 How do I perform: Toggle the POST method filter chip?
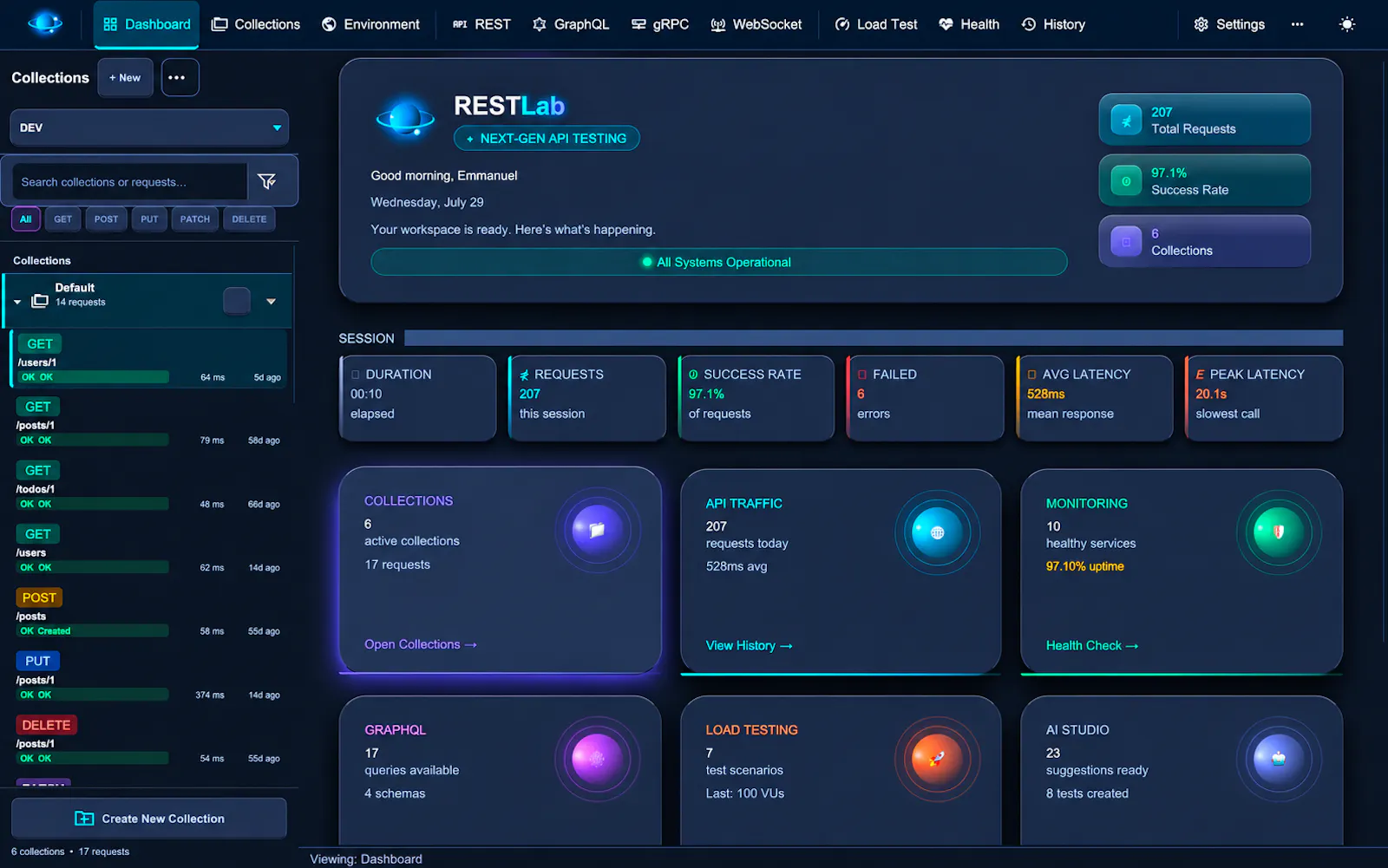(106, 219)
